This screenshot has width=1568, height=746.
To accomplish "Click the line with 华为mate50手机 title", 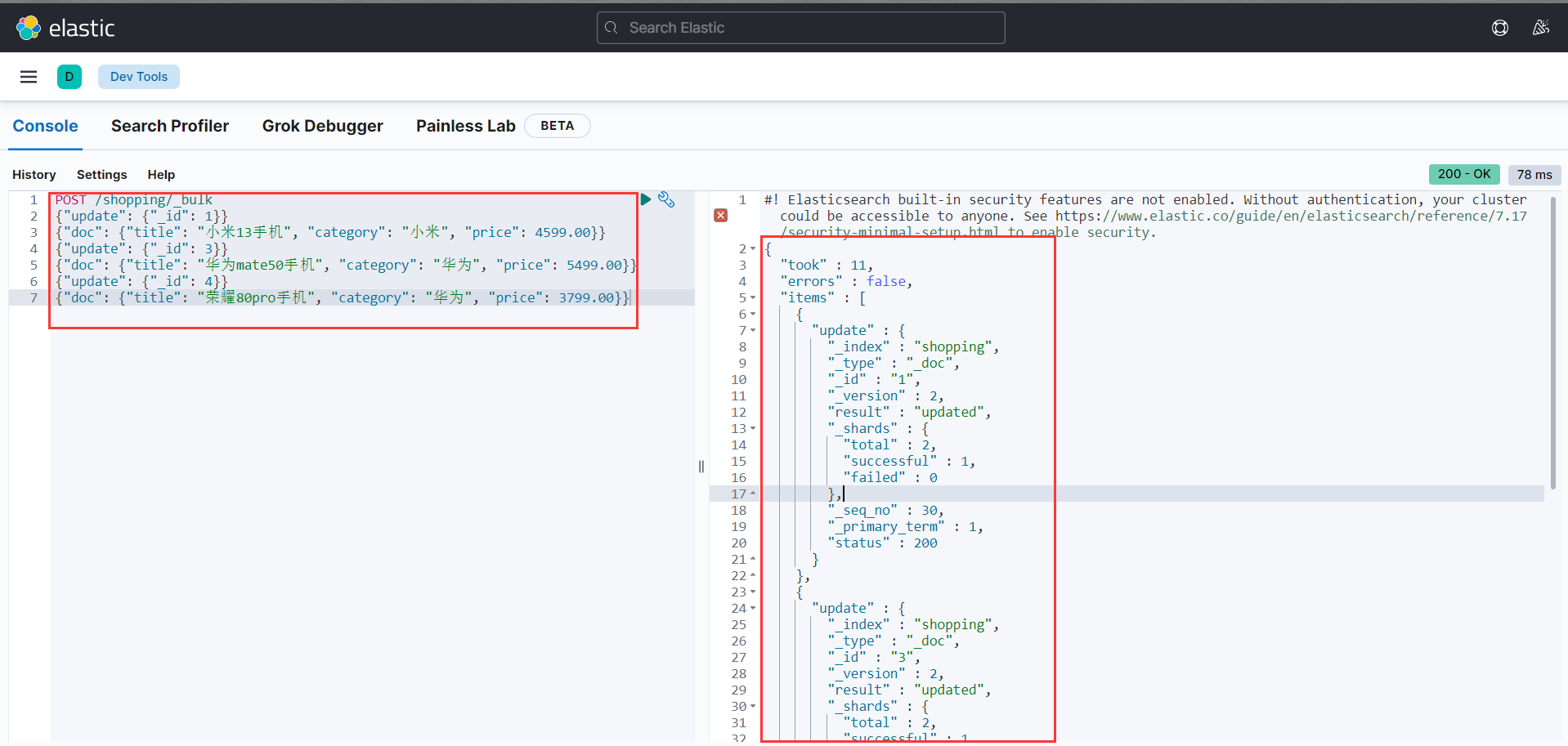I will [346, 265].
